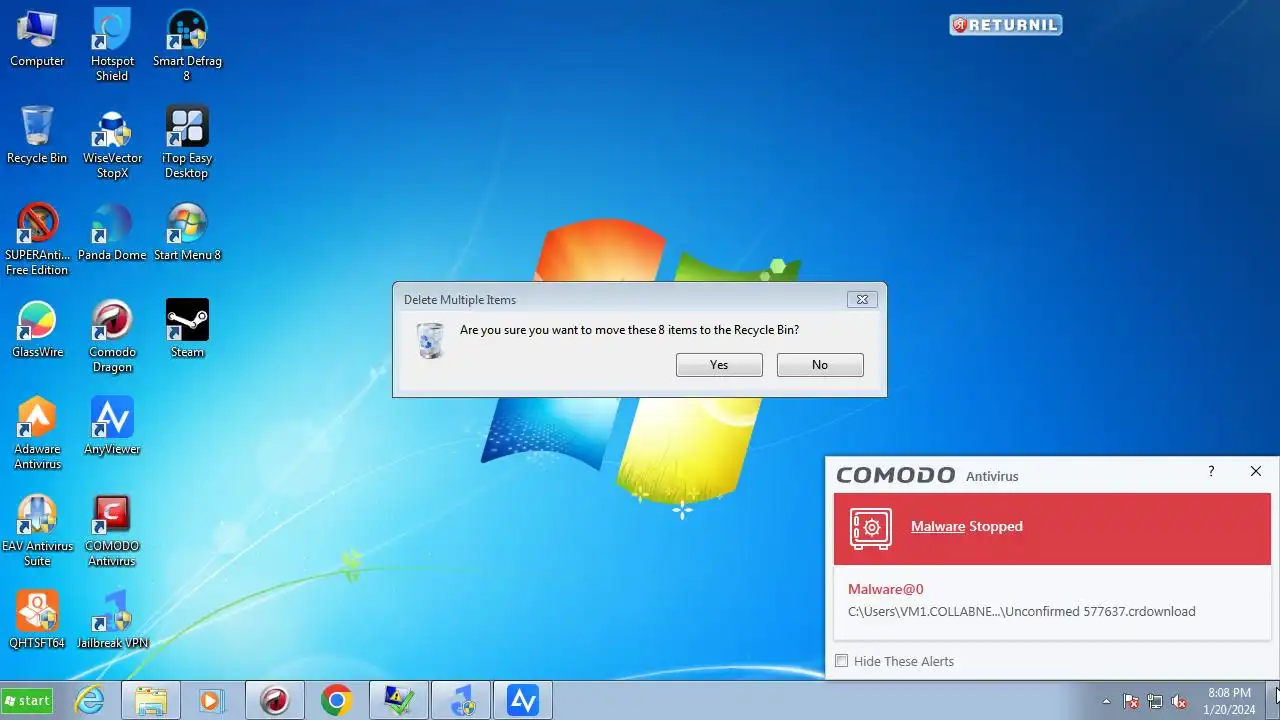The width and height of the screenshot is (1280, 720).
Task: Click the Malware@0 detection name
Action: click(886, 589)
